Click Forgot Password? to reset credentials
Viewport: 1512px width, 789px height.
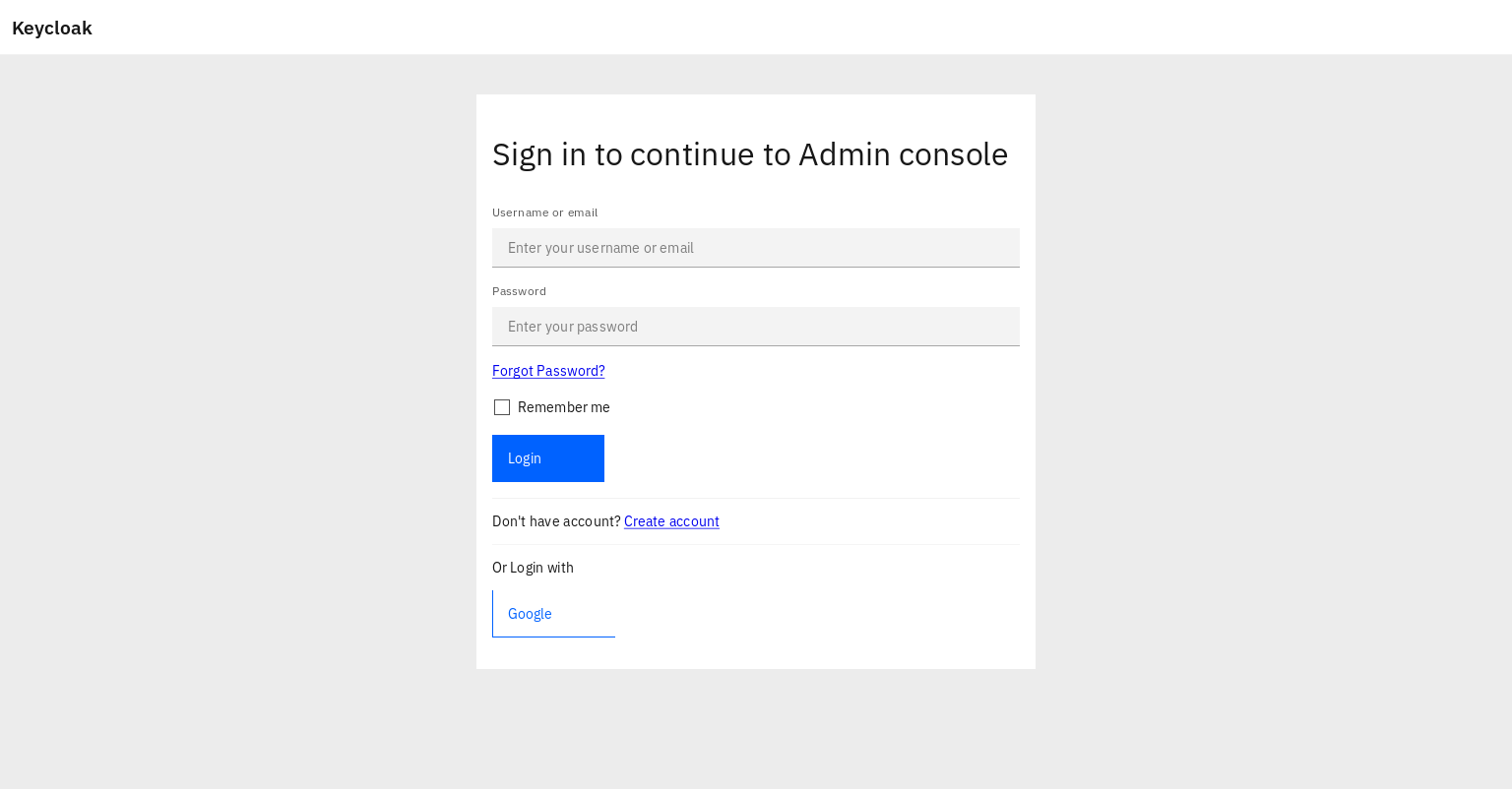click(x=548, y=371)
